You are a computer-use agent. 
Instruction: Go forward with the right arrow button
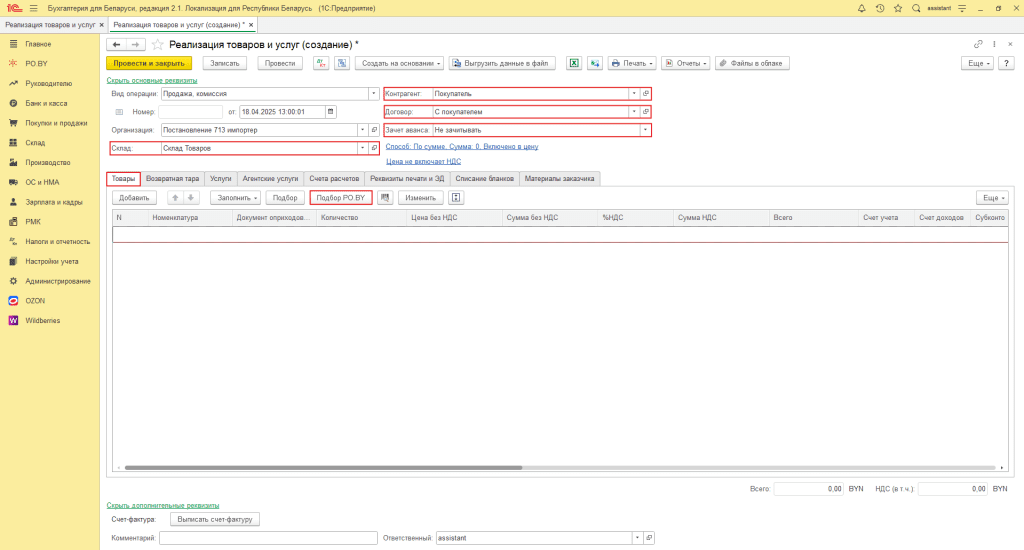[135, 44]
